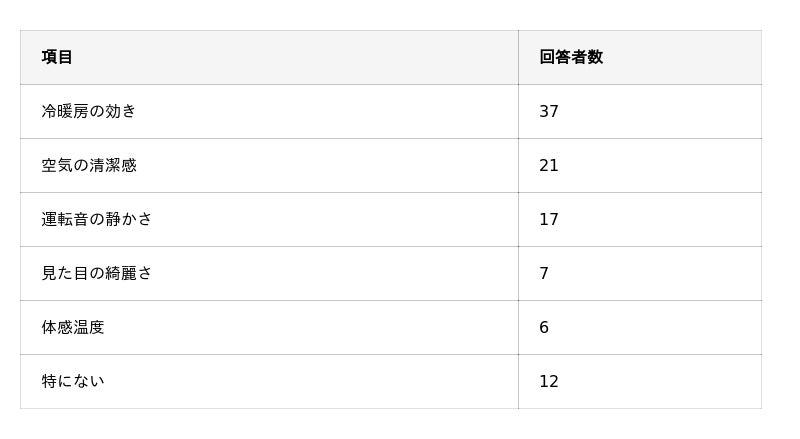
Task: Click the value 7 cell
Action: (544, 273)
